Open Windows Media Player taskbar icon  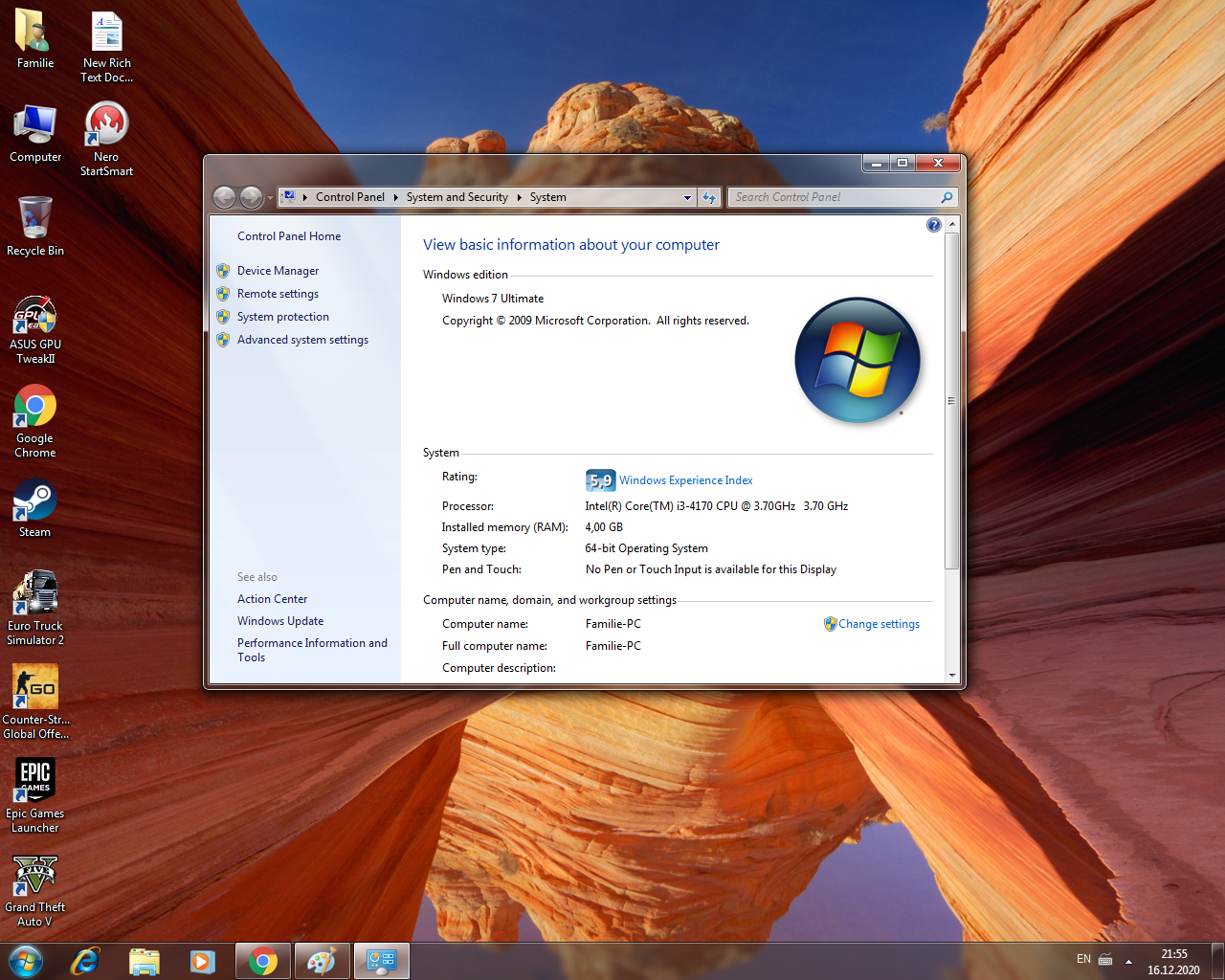(202, 961)
